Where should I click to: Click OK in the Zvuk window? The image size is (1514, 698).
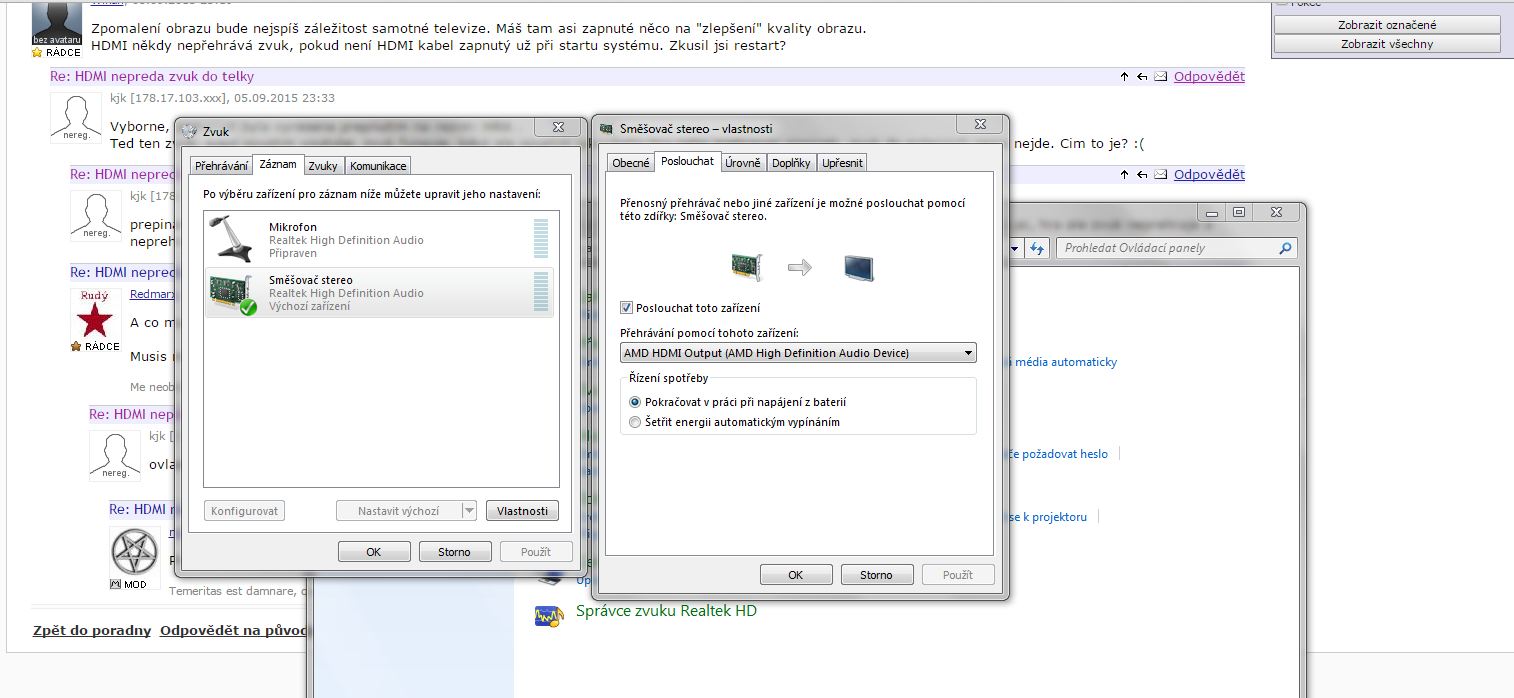[374, 552]
